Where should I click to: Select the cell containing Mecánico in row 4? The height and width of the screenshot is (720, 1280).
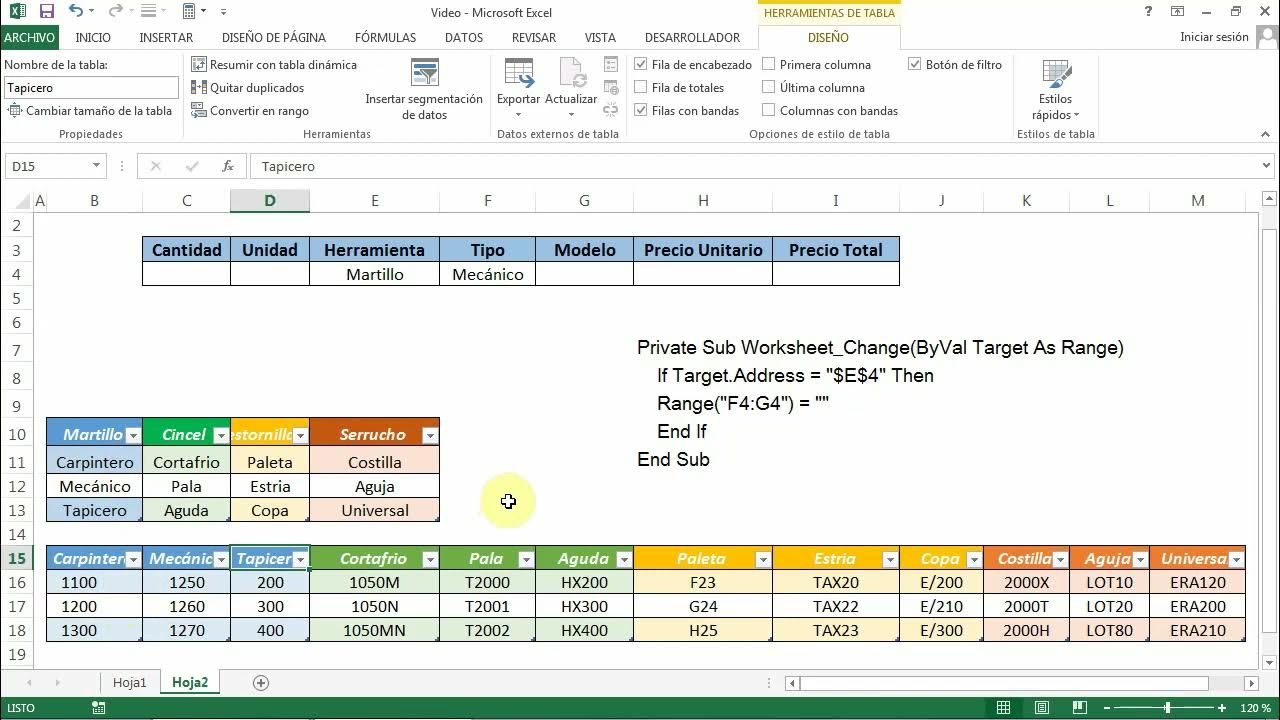pos(487,274)
